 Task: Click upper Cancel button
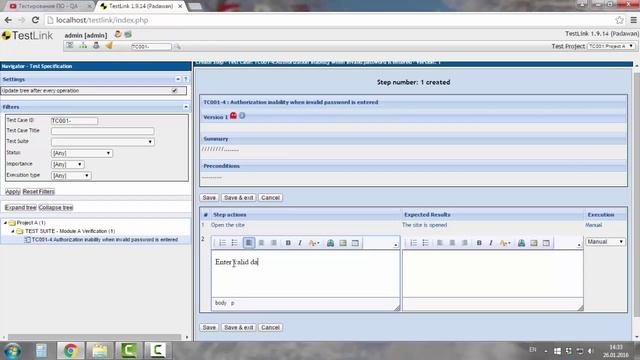coord(270,198)
